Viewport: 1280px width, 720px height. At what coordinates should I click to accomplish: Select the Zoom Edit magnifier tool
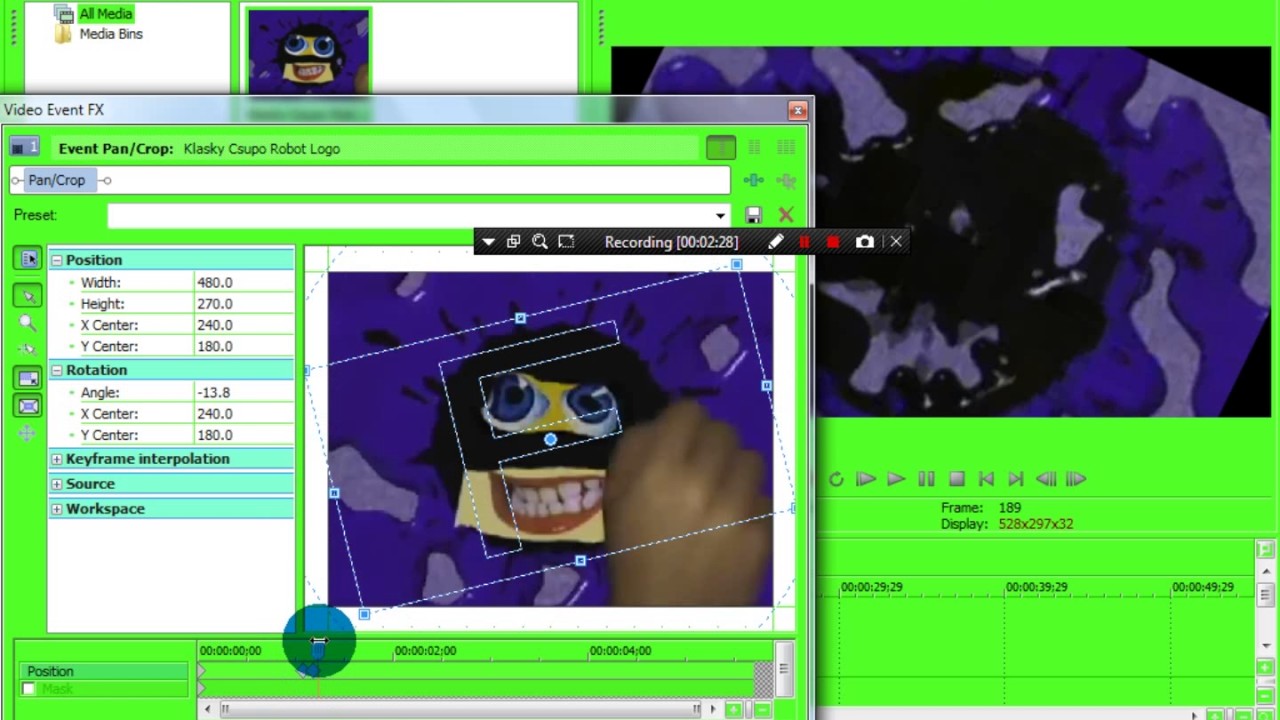pos(28,323)
